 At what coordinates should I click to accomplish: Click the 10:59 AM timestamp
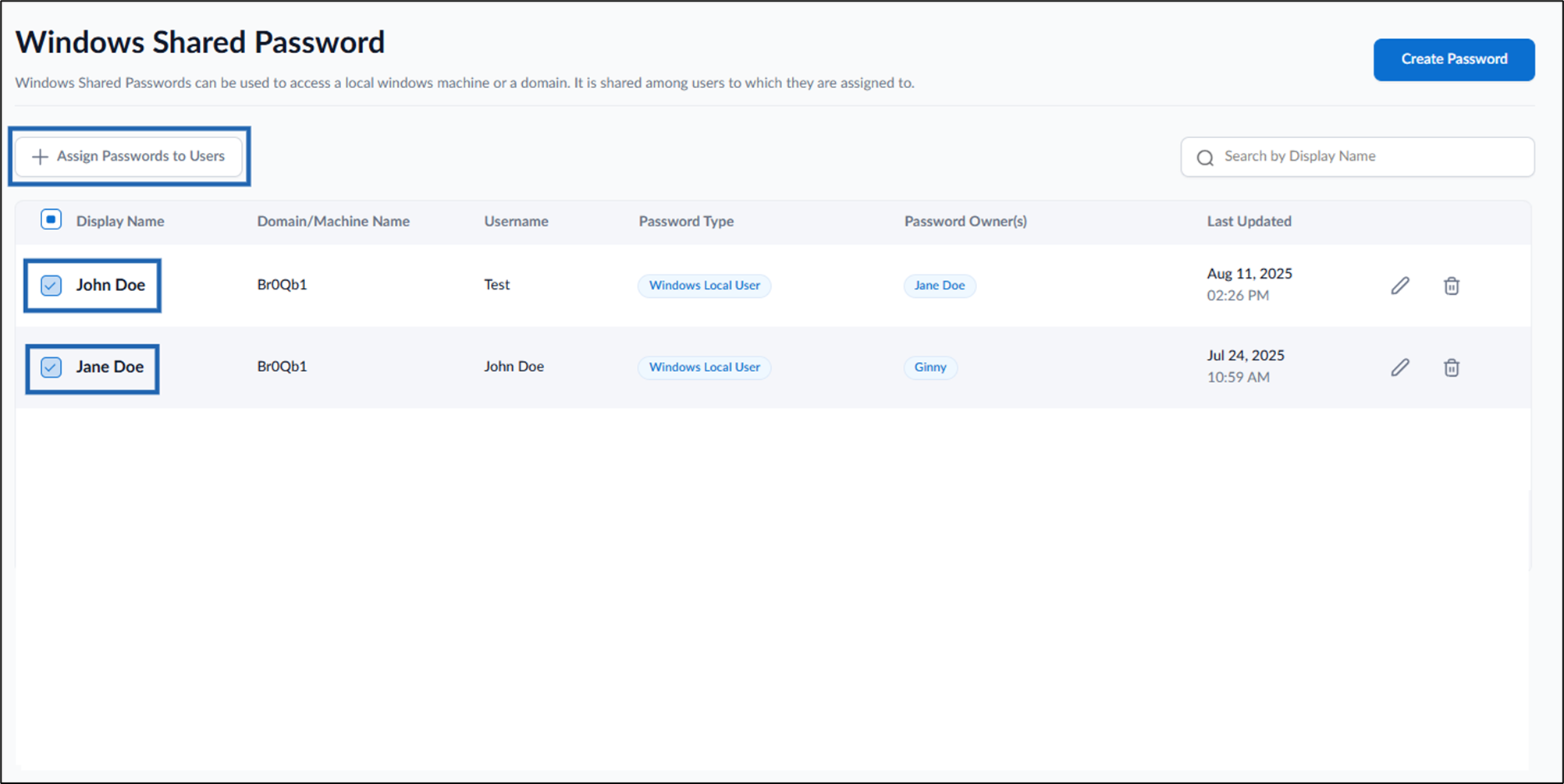[x=1238, y=378]
